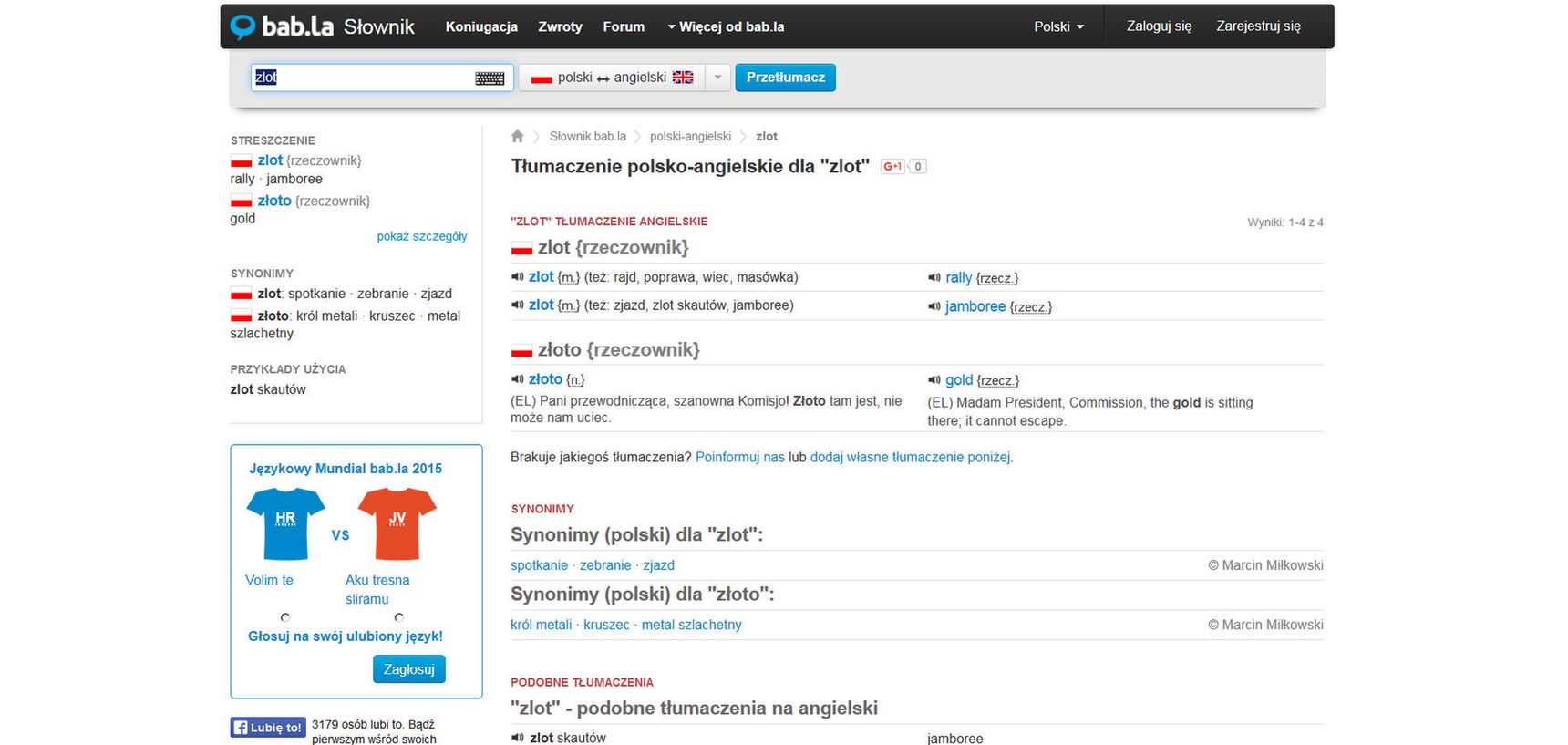This screenshot has height=745, width=1568.
Task: Play audio for Polish 'zlot' (zjazd, zlot skautów)
Action: pos(517,305)
